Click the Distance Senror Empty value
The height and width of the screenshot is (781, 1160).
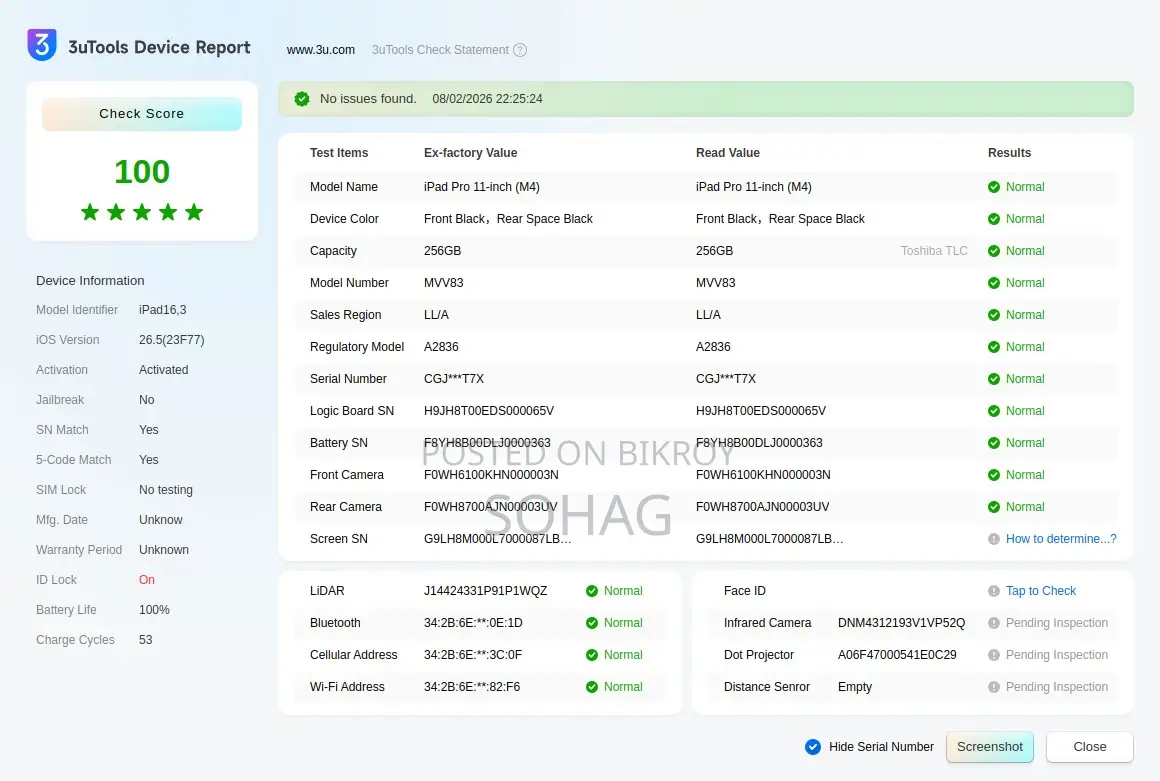[x=854, y=687]
